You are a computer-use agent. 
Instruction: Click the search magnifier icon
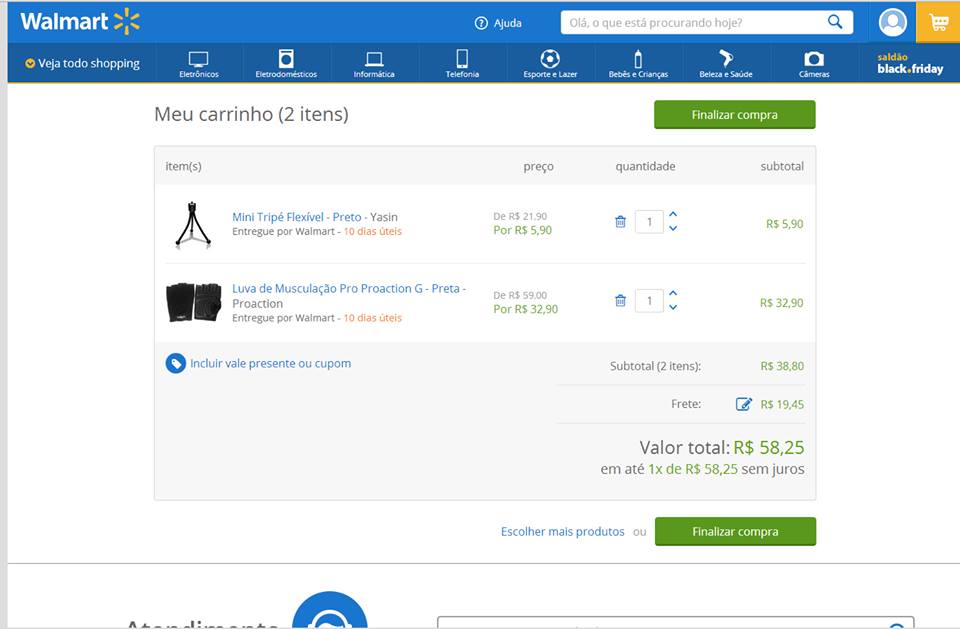[x=835, y=22]
